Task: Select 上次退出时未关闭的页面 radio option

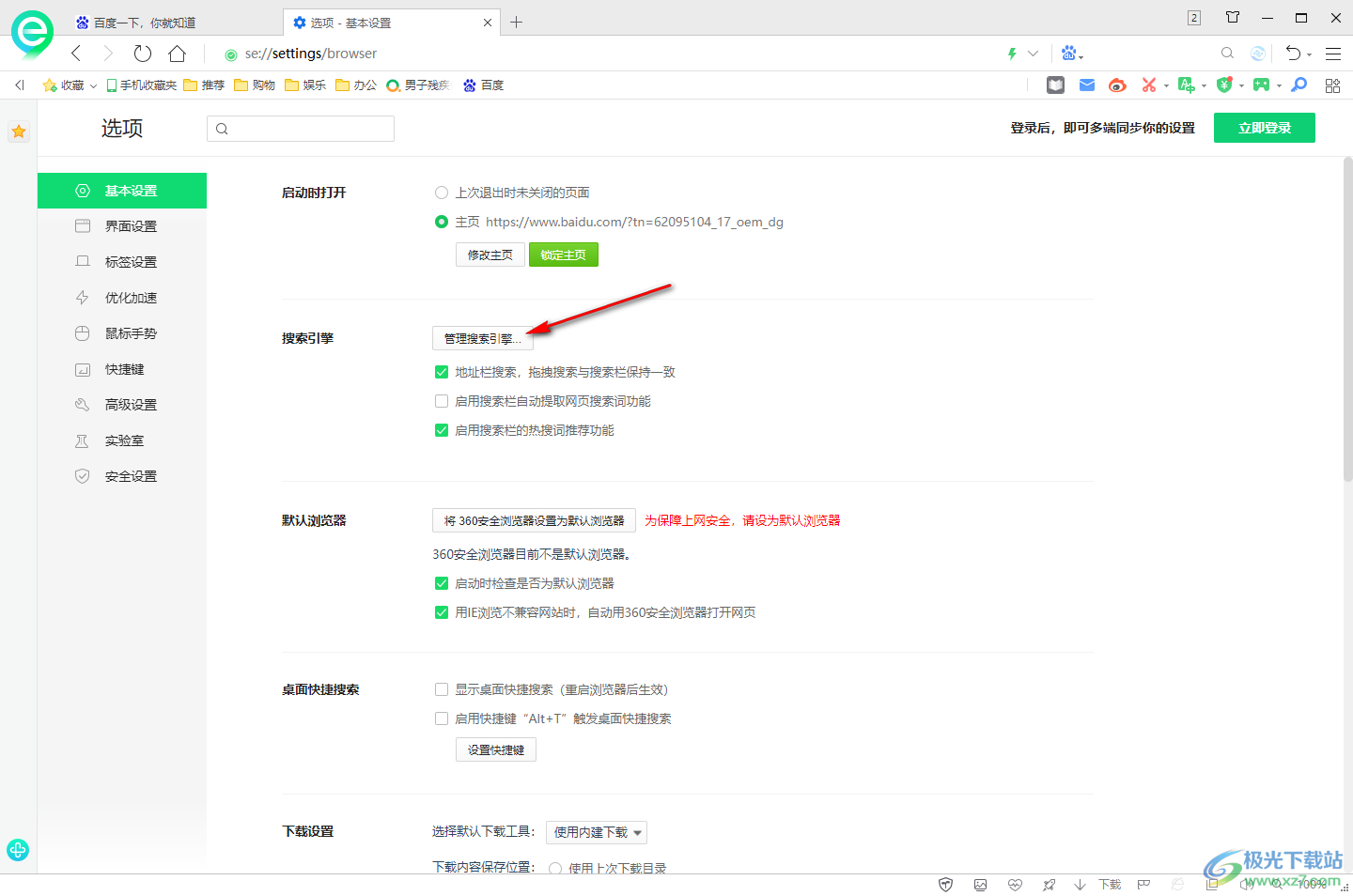Action: (x=442, y=193)
